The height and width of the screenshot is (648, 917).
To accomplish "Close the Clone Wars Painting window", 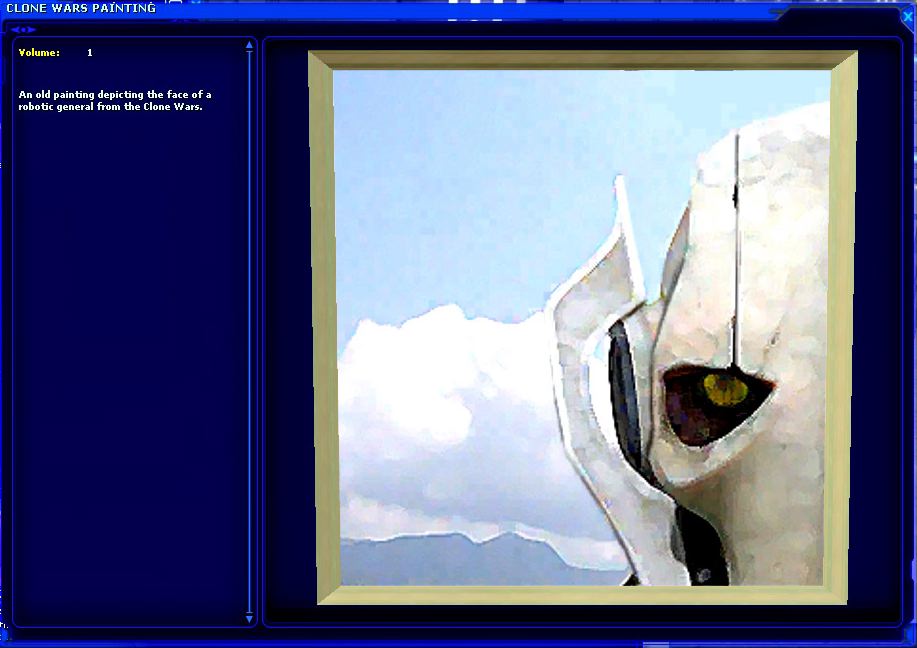I will 908,16.
